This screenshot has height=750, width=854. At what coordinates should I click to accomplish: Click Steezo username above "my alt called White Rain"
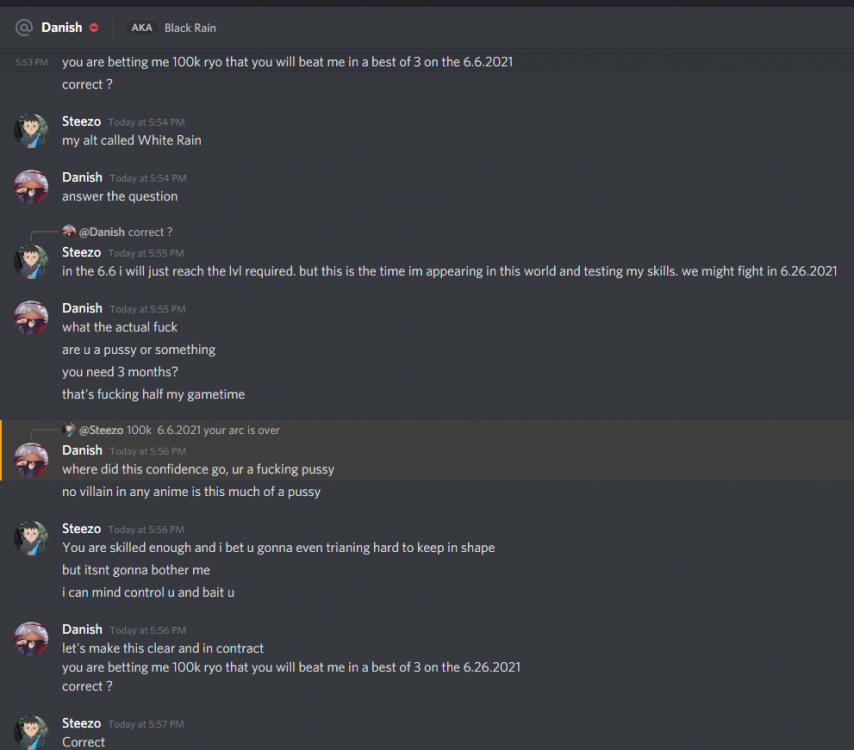(81, 121)
